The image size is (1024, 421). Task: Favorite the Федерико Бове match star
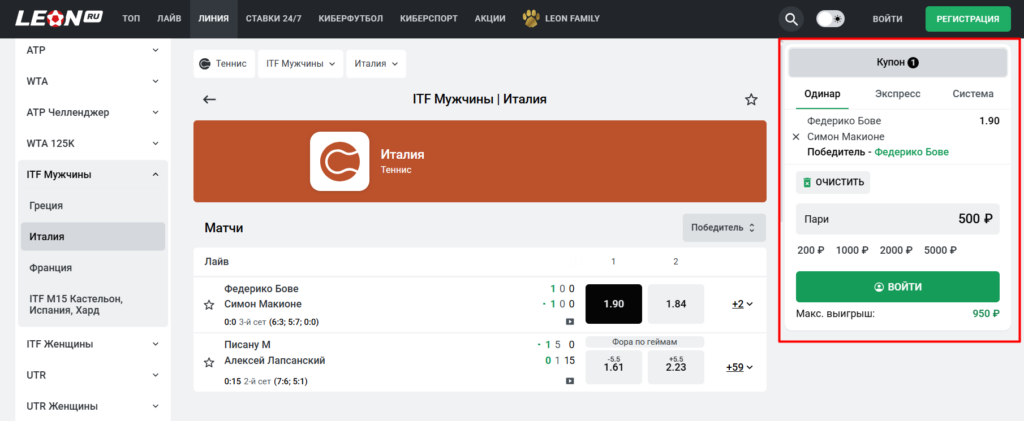pos(209,304)
